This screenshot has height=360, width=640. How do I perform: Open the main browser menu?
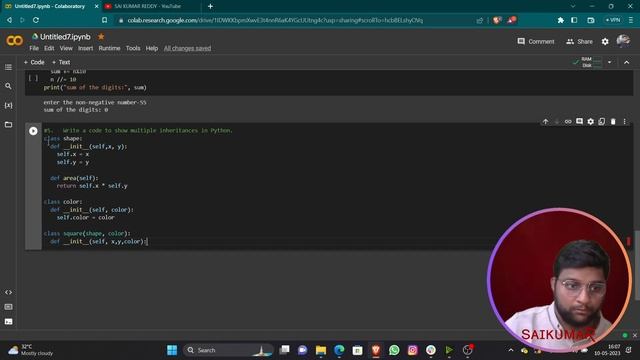631,20
